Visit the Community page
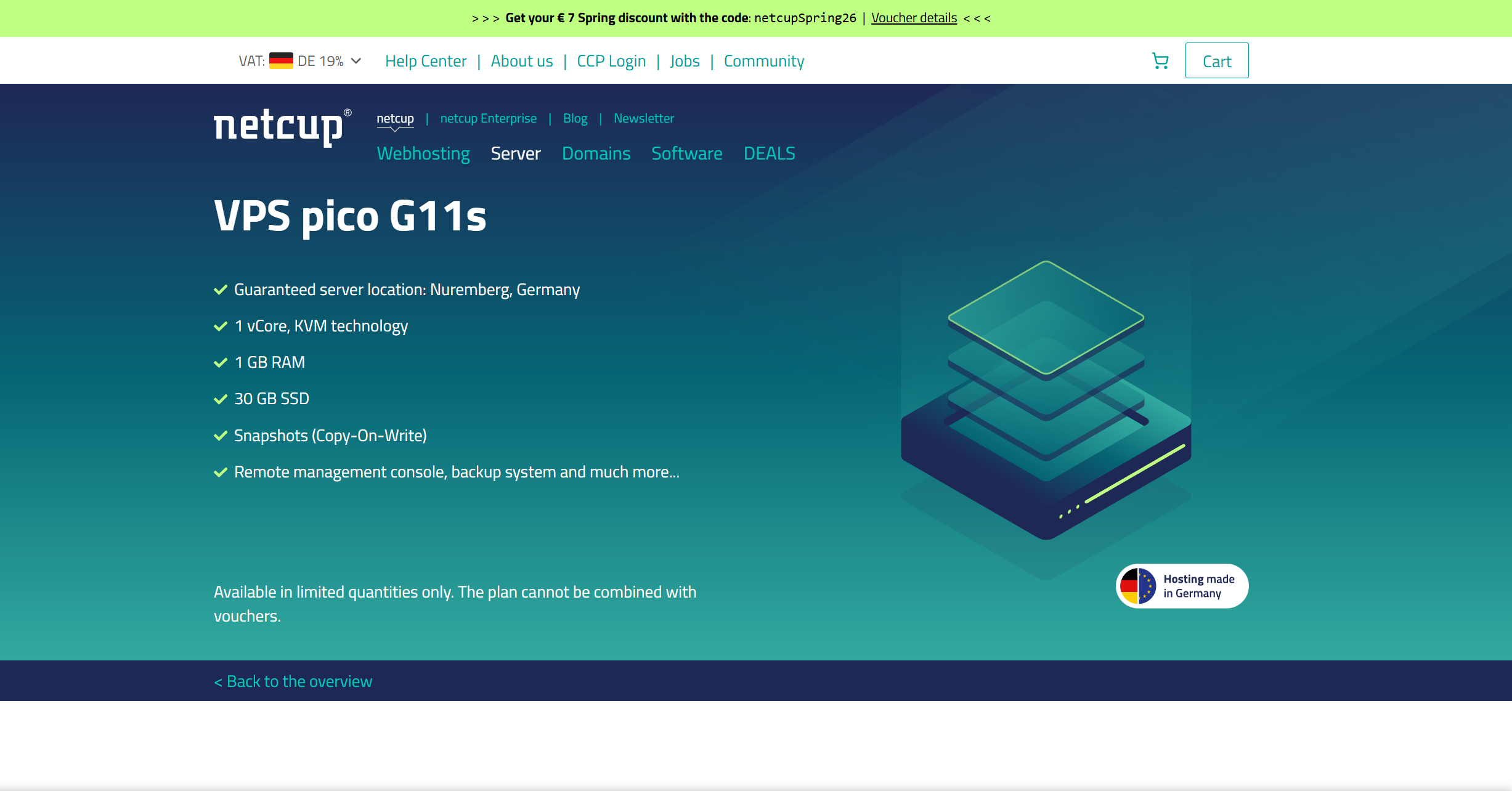This screenshot has width=1512, height=791. pos(763,60)
